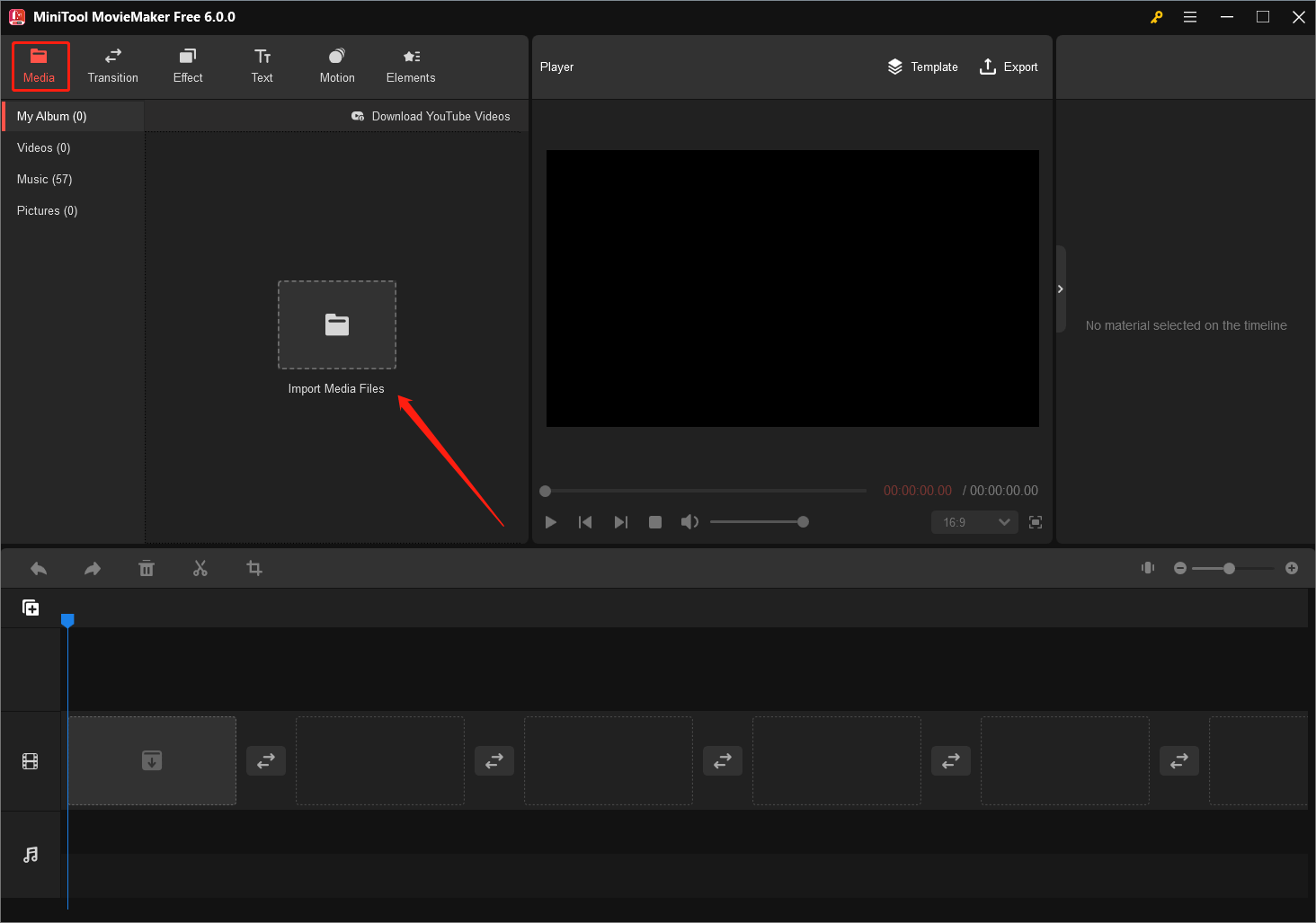Click the zoom to fit timeline icon
The width and height of the screenshot is (1316, 923).
coord(1148,568)
